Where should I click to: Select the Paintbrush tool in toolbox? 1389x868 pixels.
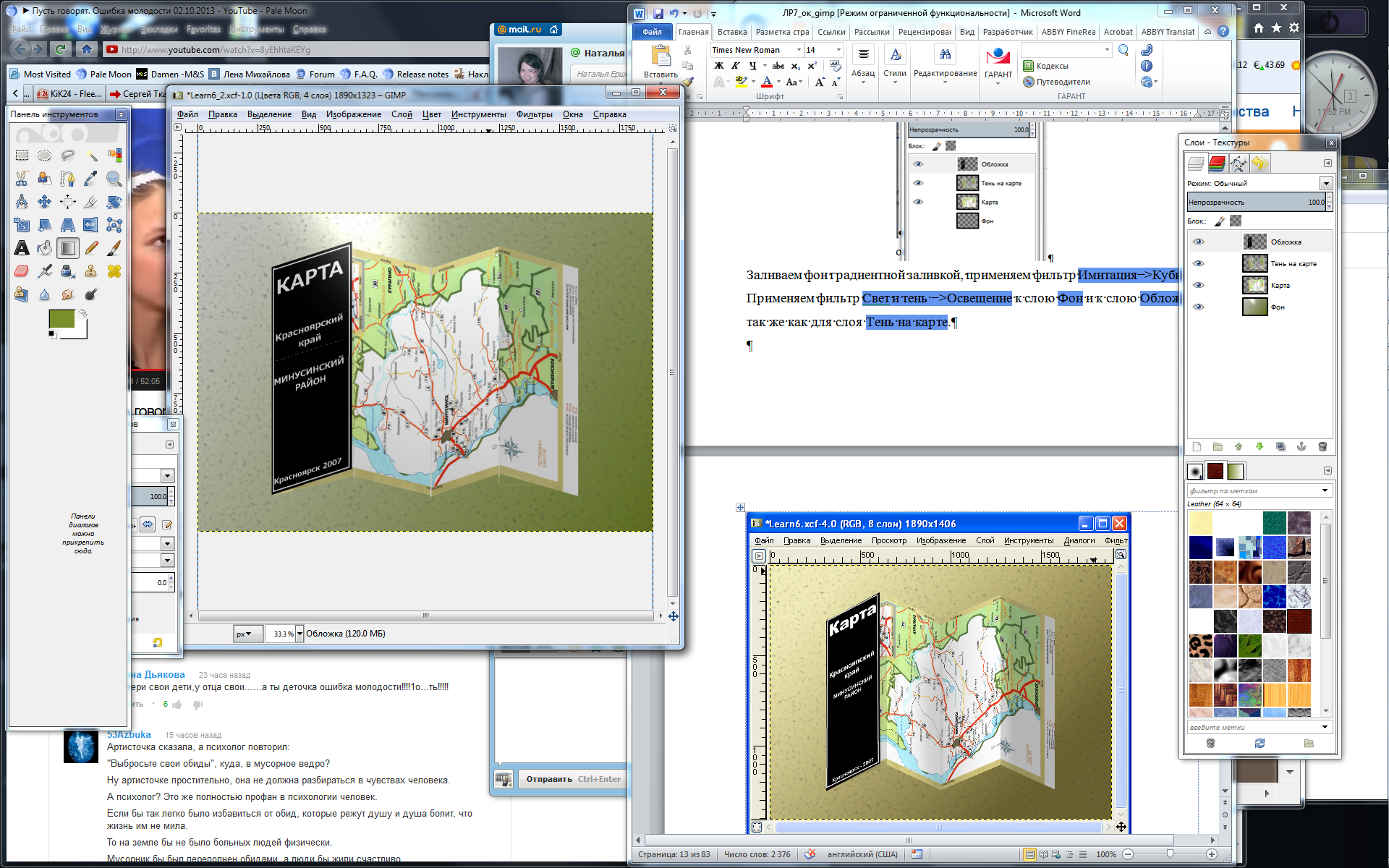[x=114, y=248]
